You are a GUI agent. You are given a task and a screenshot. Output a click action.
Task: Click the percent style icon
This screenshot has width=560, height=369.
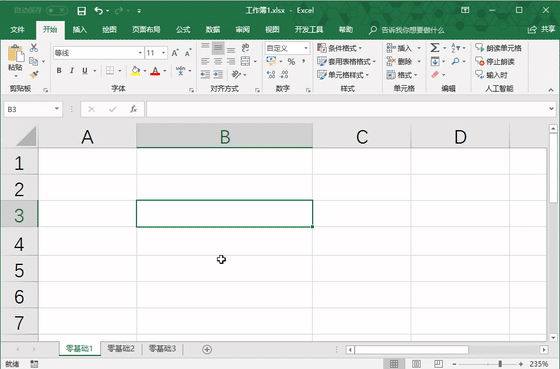click(x=291, y=61)
